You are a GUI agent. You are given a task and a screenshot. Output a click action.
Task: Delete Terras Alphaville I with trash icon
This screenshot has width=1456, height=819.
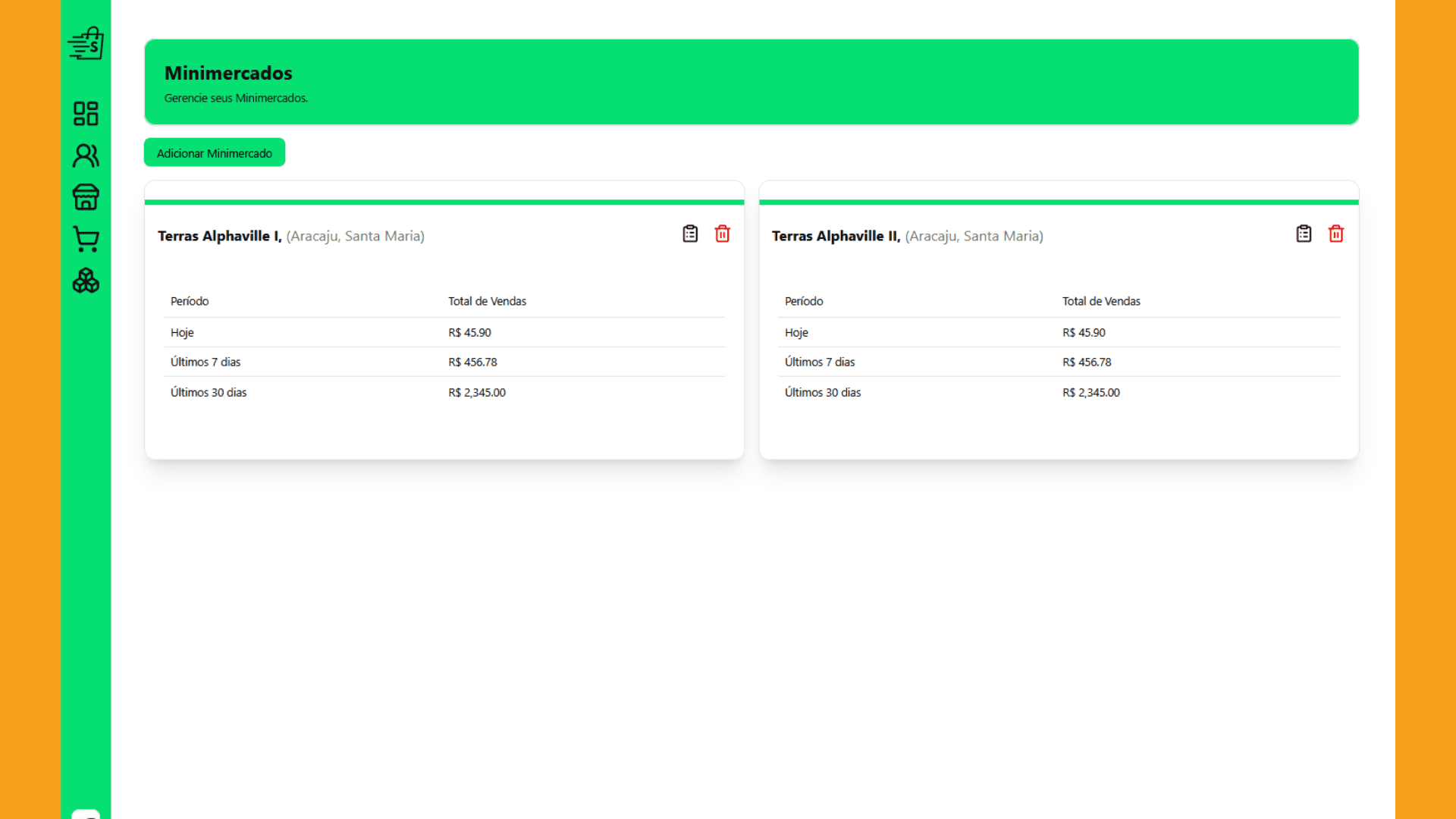tap(723, 234)
